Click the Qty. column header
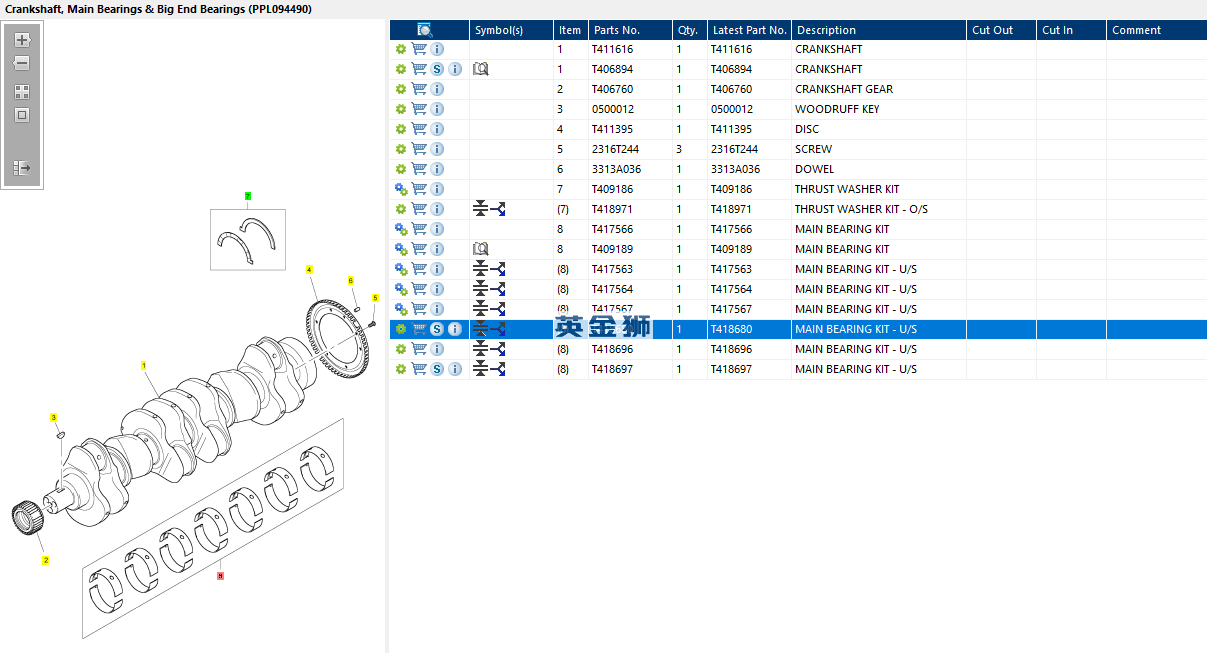The image size is (1207, 653). coord(689,30)
